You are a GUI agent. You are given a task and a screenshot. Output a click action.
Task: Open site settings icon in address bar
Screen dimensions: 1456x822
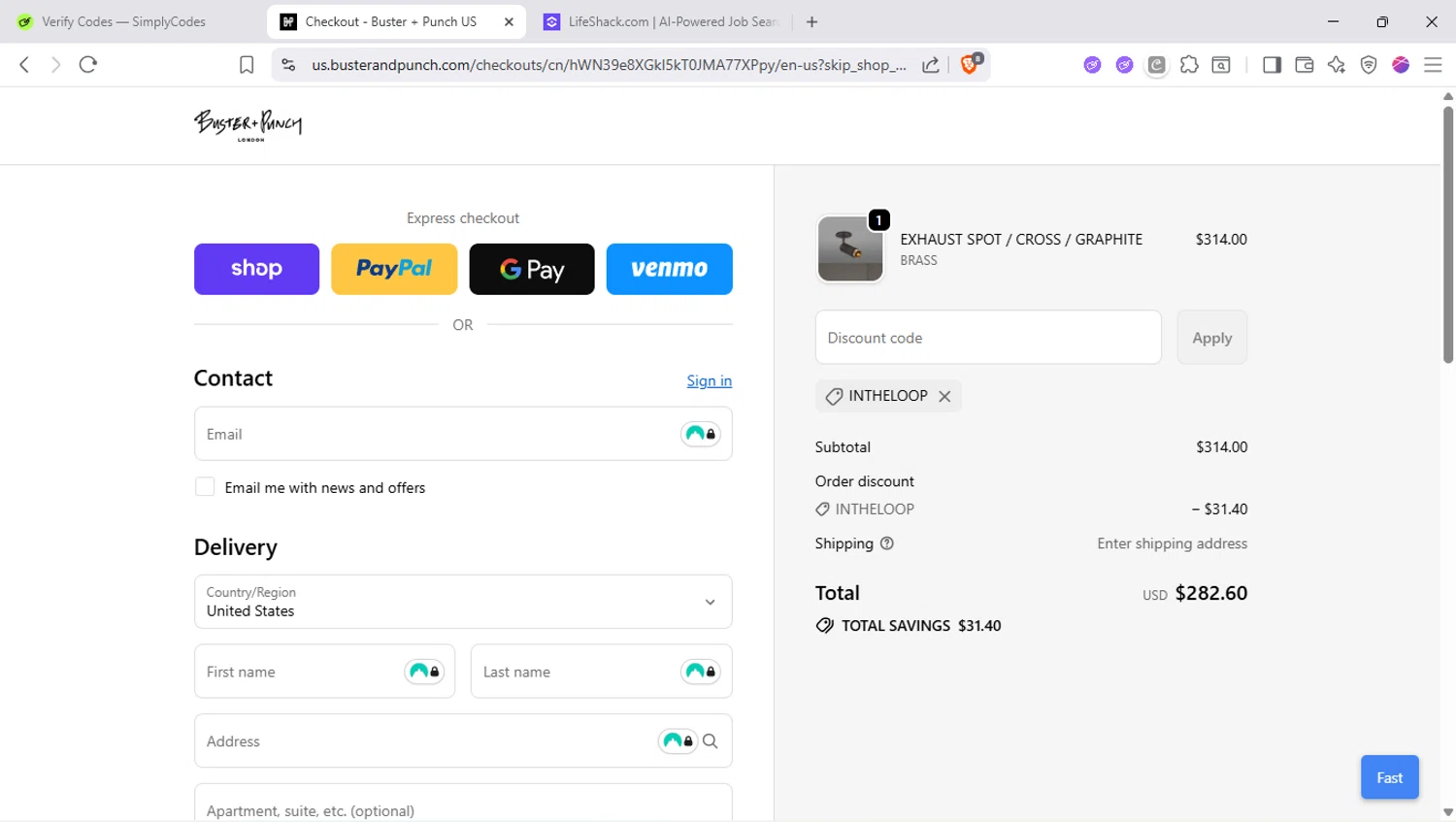click(x=288, y=65)
